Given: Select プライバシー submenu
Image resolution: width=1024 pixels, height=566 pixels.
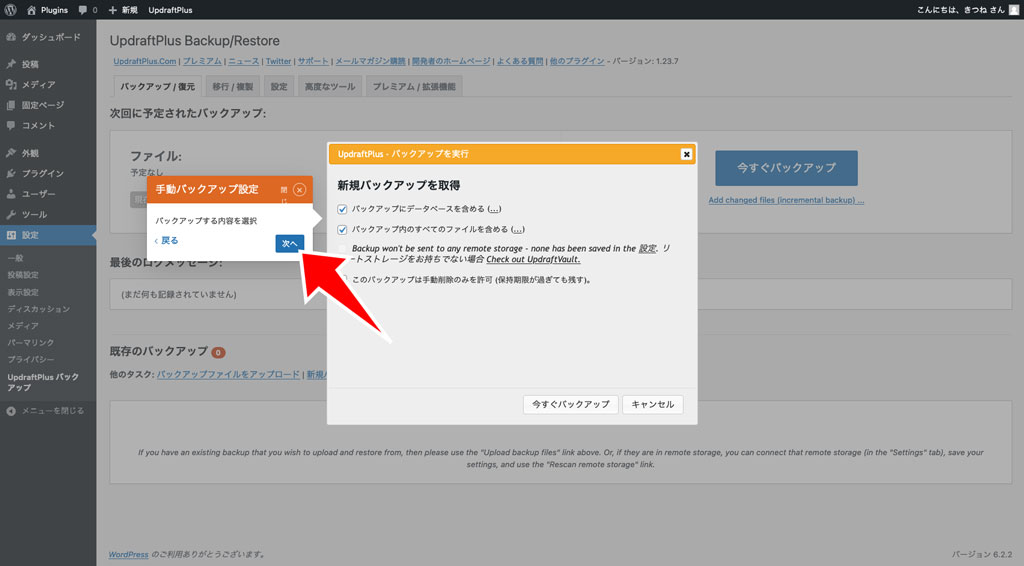Looking at the screenshot, I should [x=31, y=359].
